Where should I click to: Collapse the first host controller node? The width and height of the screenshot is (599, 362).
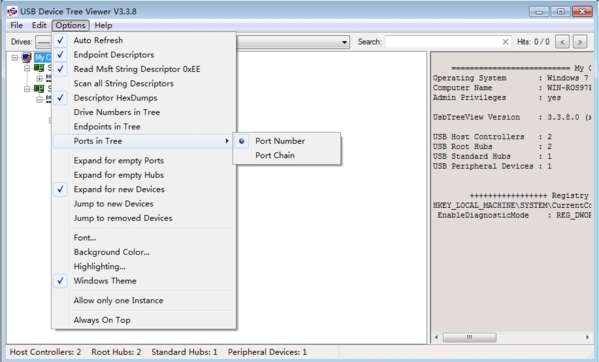coord(27,68)
